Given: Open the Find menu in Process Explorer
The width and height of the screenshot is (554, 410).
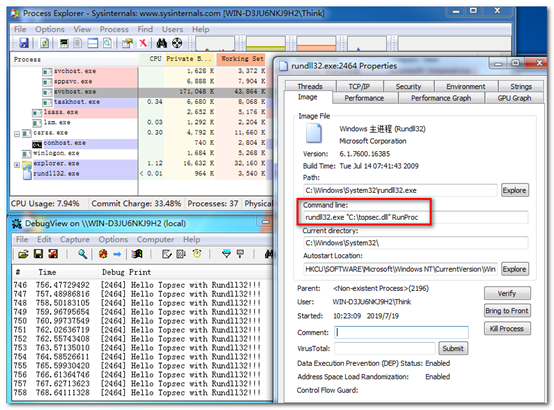Looking at the screenshot, I should pyautogui.click(x=145, y=29).
